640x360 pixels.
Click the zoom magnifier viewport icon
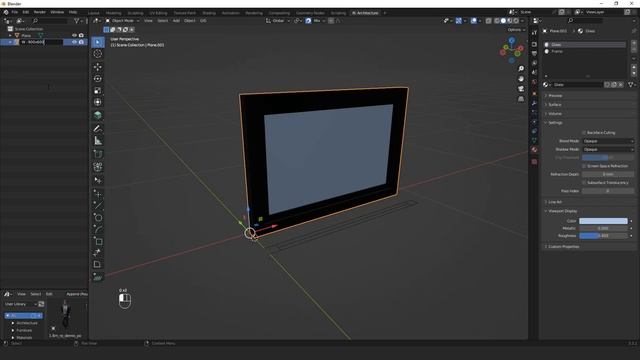click(x=521, y=69)
